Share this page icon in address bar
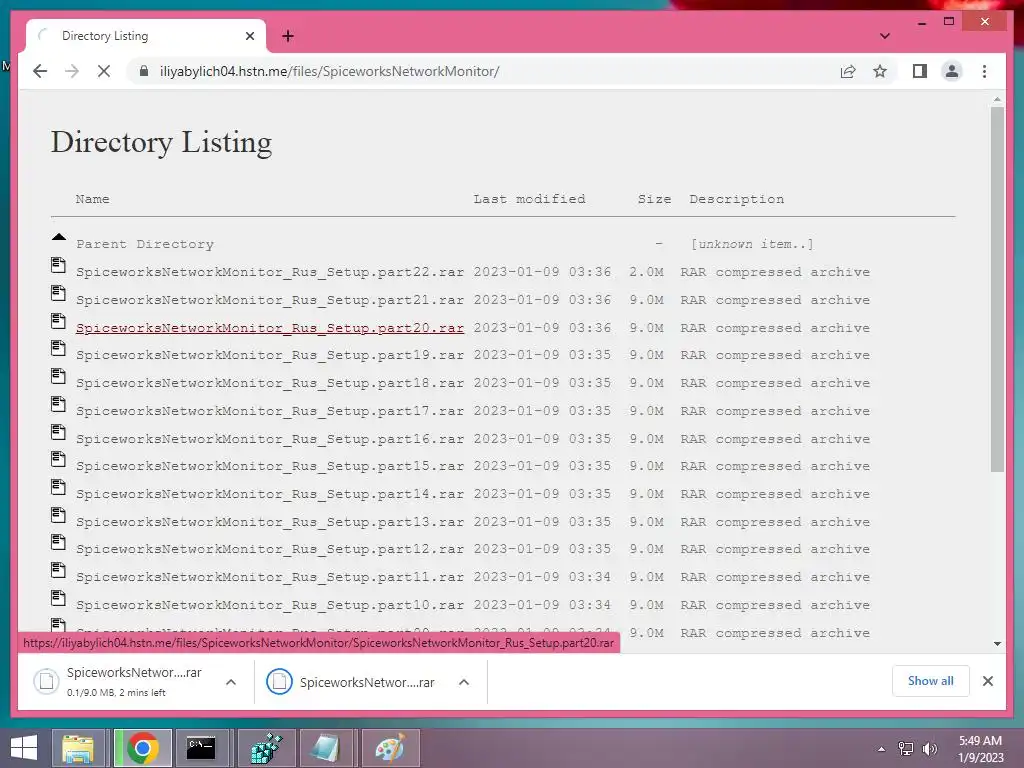 pos(848,71)
